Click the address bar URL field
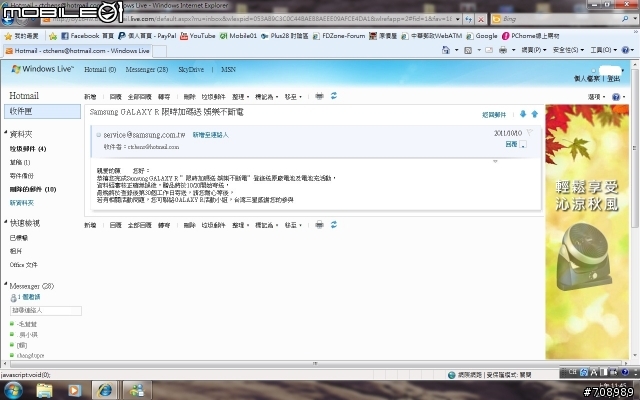 [x=249, y=19]
